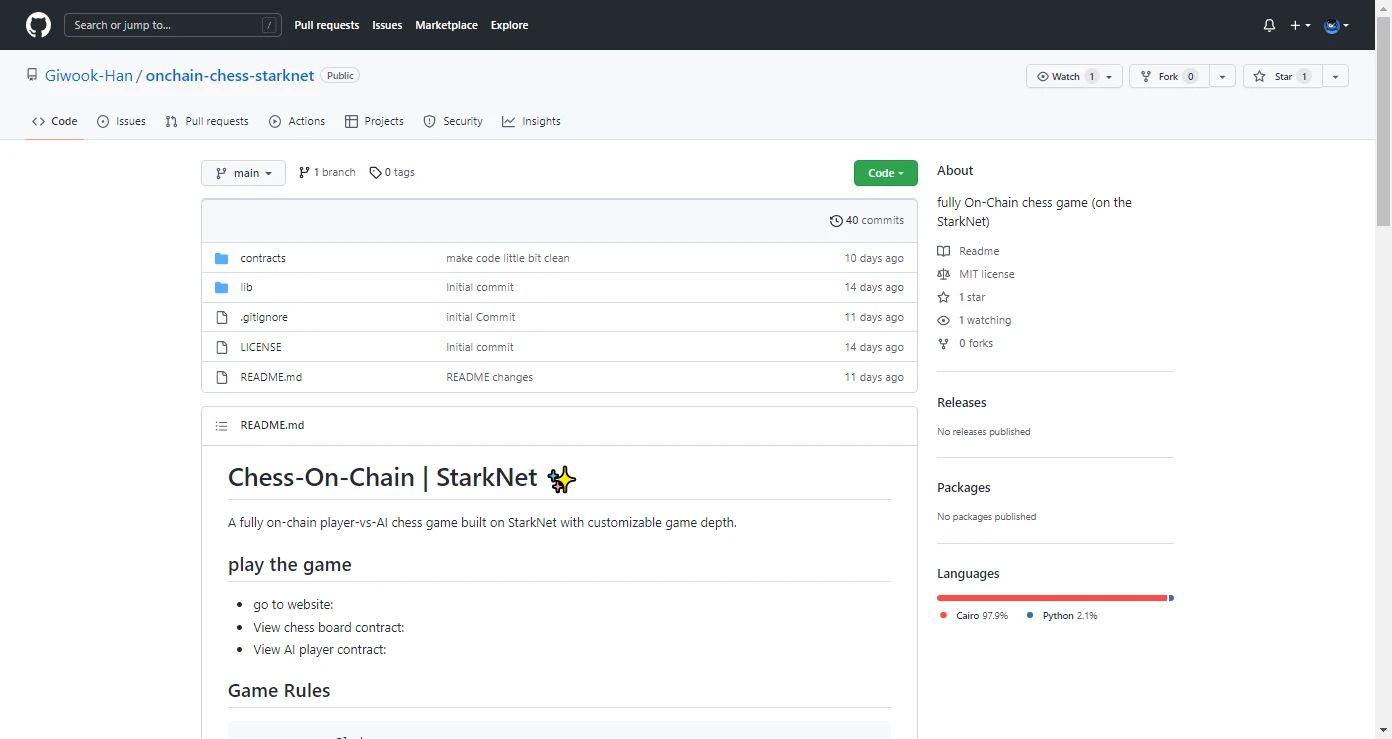Click the contracts folder icon
1392x739 pixels.
222,258
